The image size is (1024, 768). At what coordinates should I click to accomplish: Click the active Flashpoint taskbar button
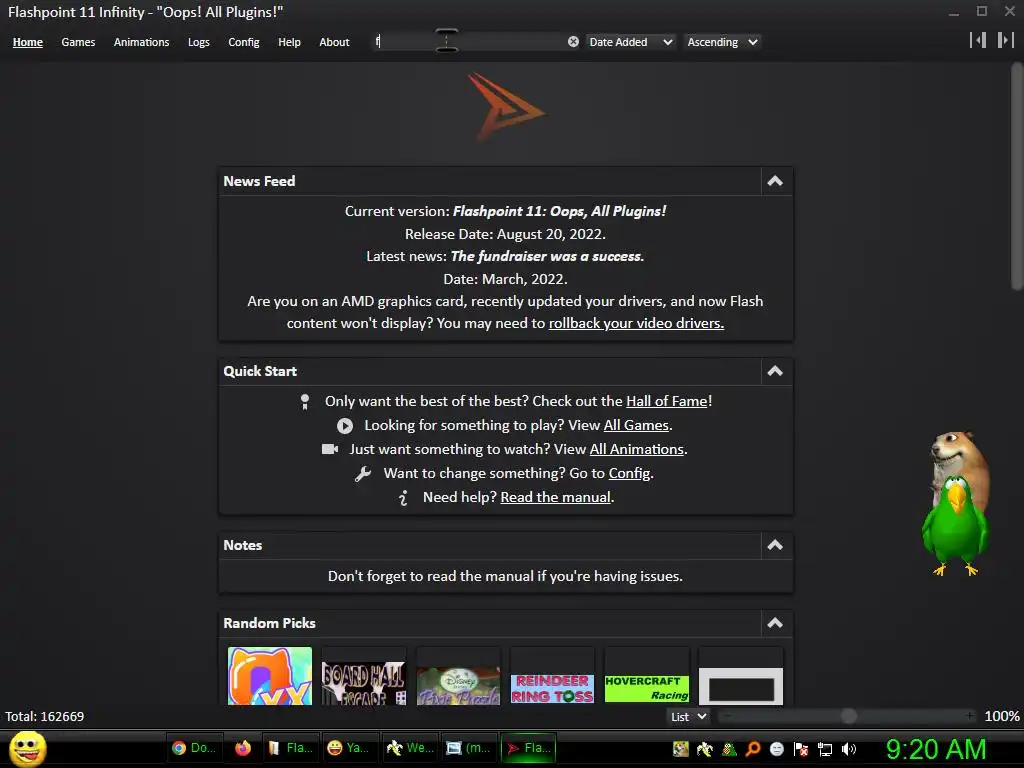pyautogui.click(x=528, y=748)
